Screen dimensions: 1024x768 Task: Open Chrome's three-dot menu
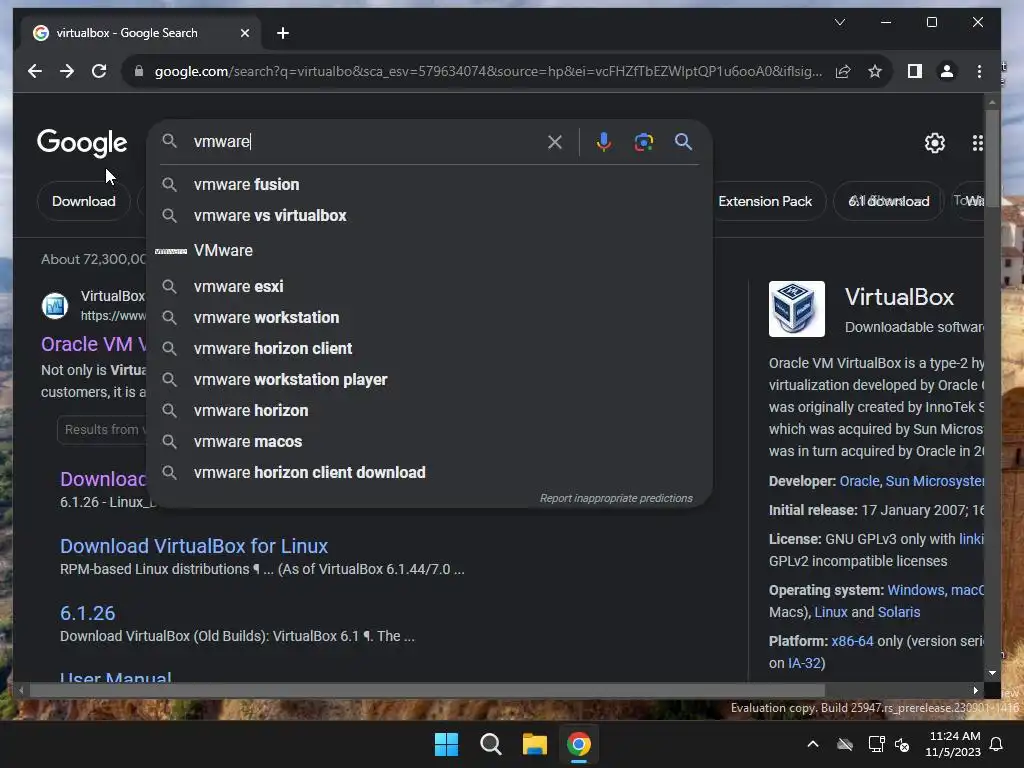(x=979, y=71)
